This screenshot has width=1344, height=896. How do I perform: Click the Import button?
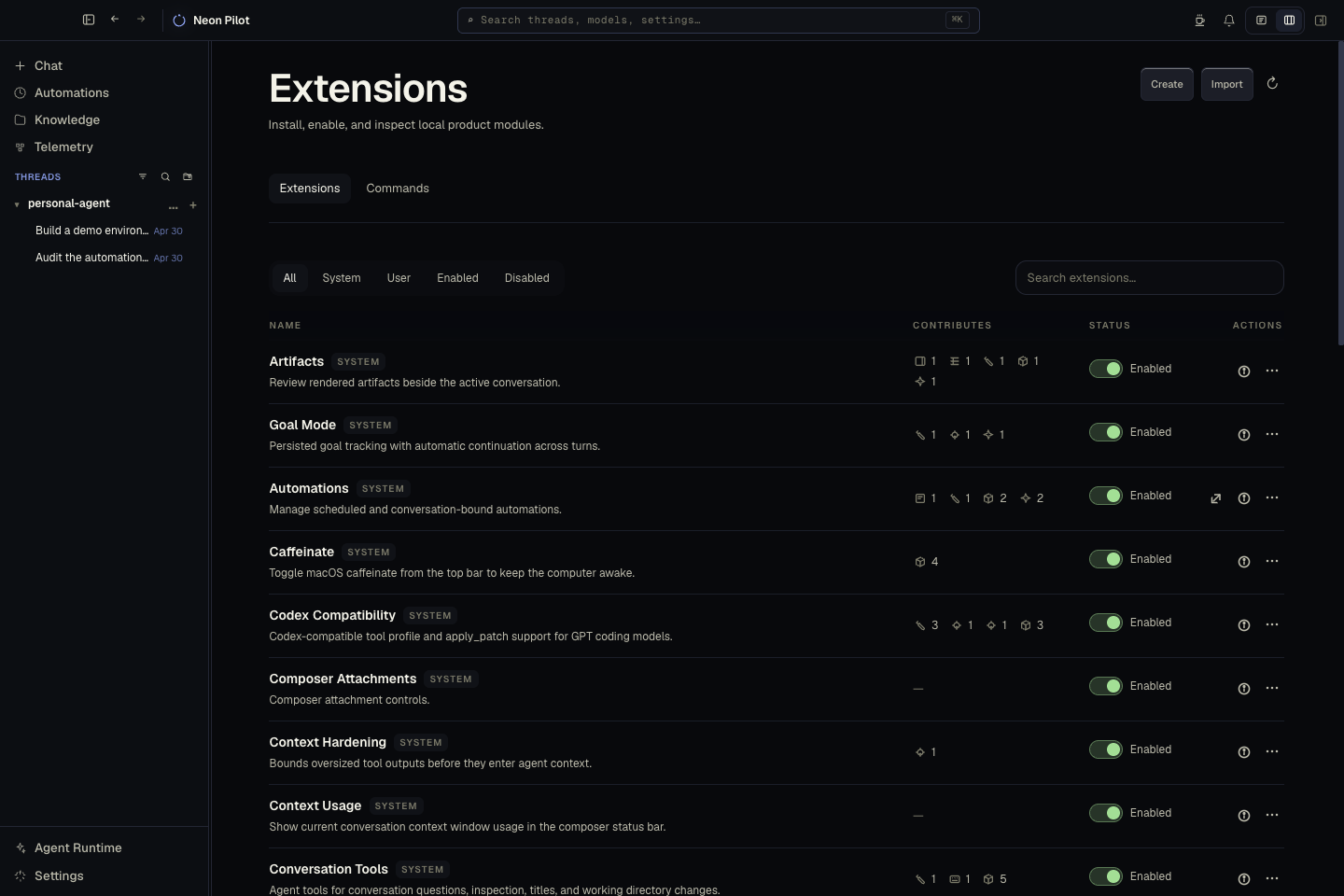(x=1227, y=84)
